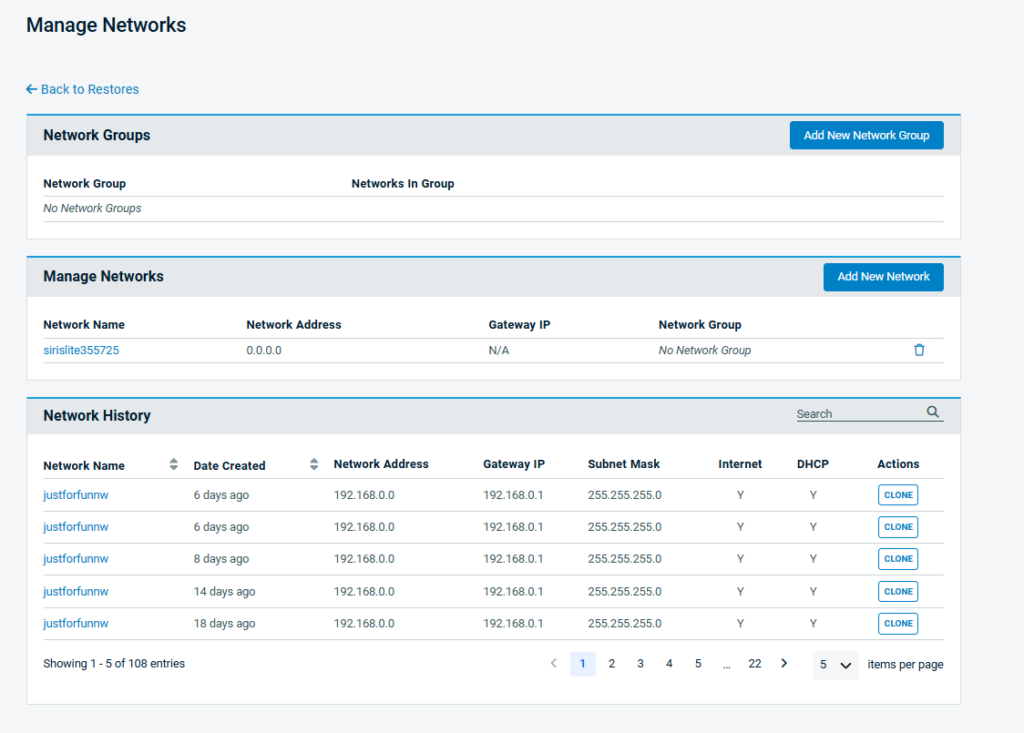Click the Network History section heading
1024x733 pixels.
97,416
